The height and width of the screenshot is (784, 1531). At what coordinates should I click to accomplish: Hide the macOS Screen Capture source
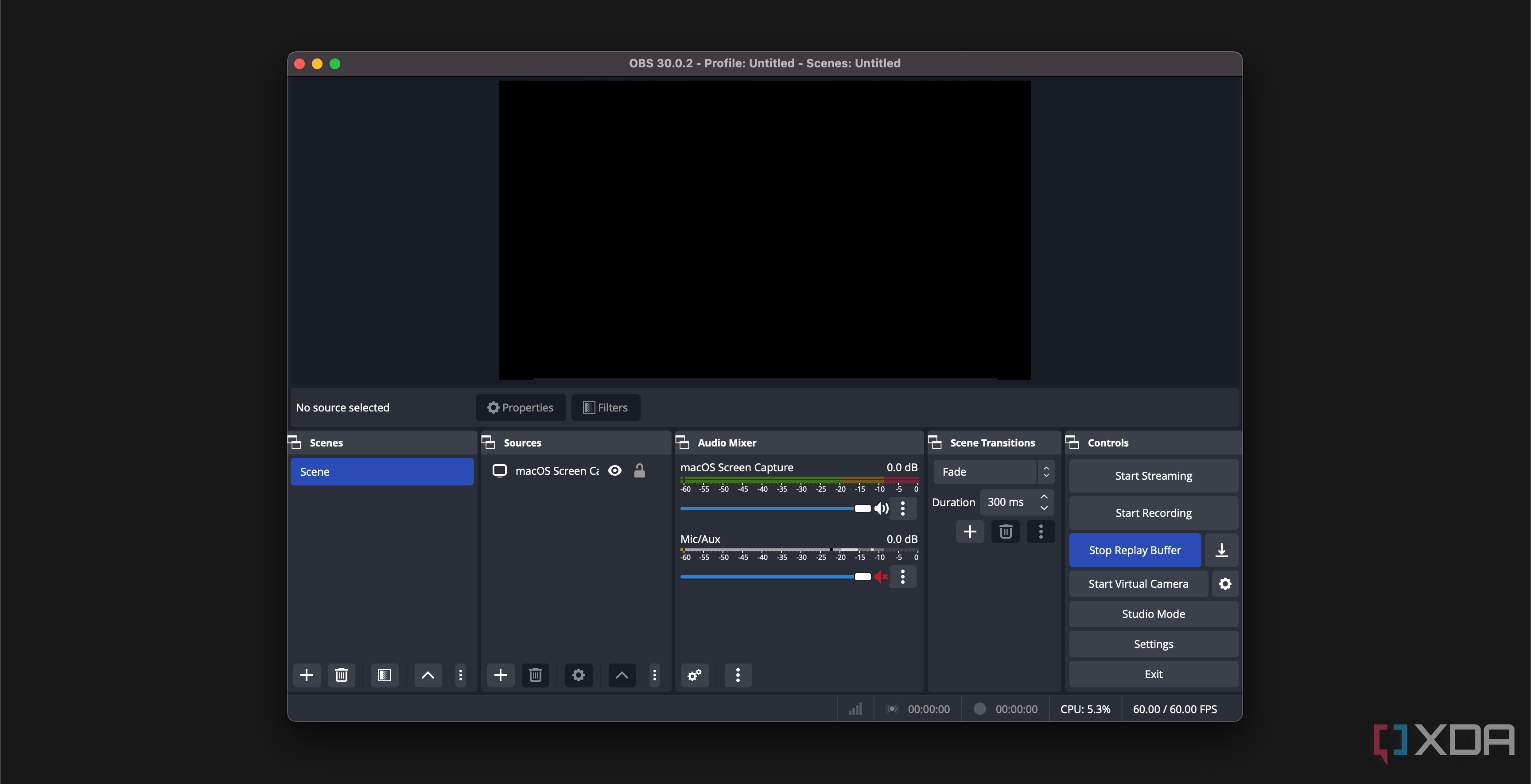point(615,471)
